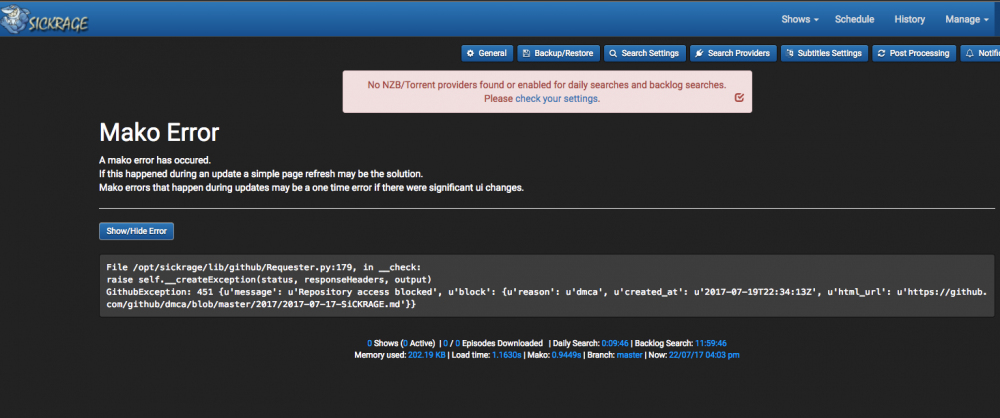The image size is (1000, 418).
Task: Click the plug icon on Search Providers
Action: pyautogui.click(x=700, y=54)
